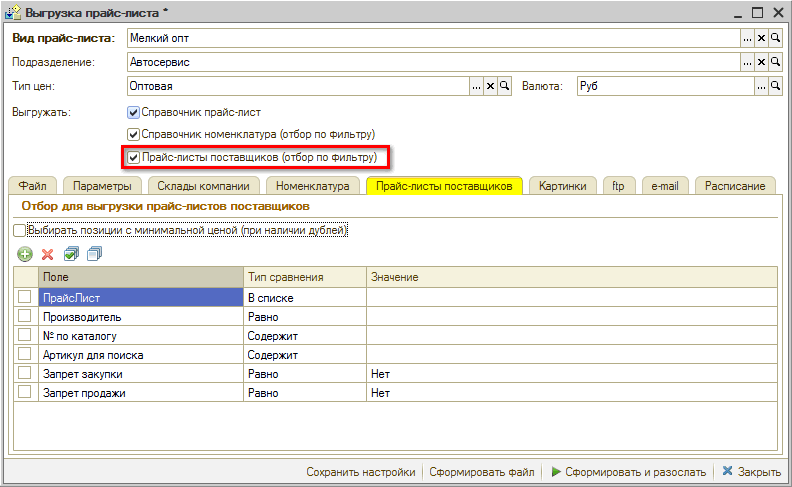792x487 pixels.
Task: Toggle Прайс-листы поставщиков (отбор по фильтру) checkbox
Action: (133, 158)
